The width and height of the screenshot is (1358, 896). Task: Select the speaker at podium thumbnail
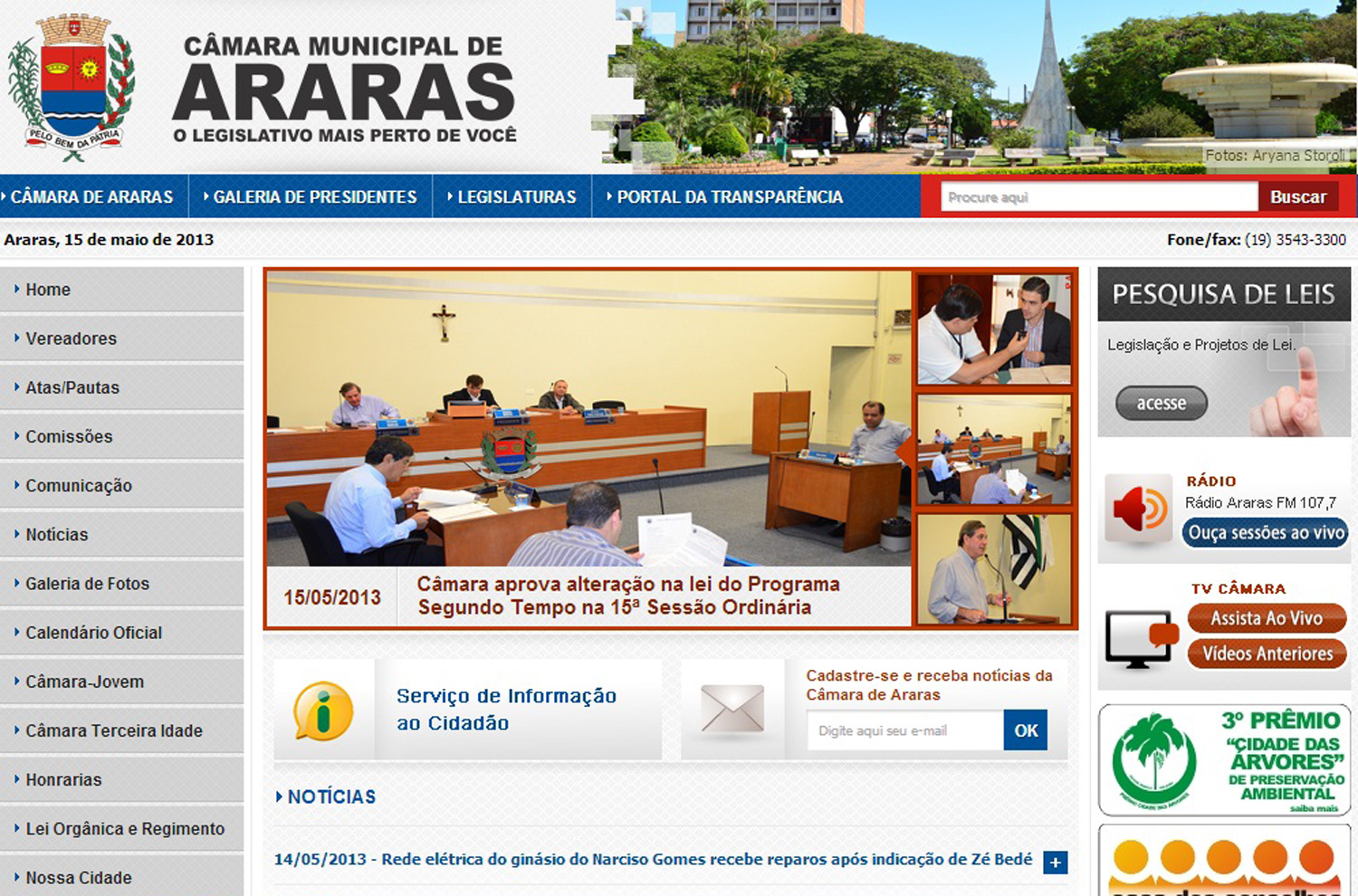tap(993, 568)
